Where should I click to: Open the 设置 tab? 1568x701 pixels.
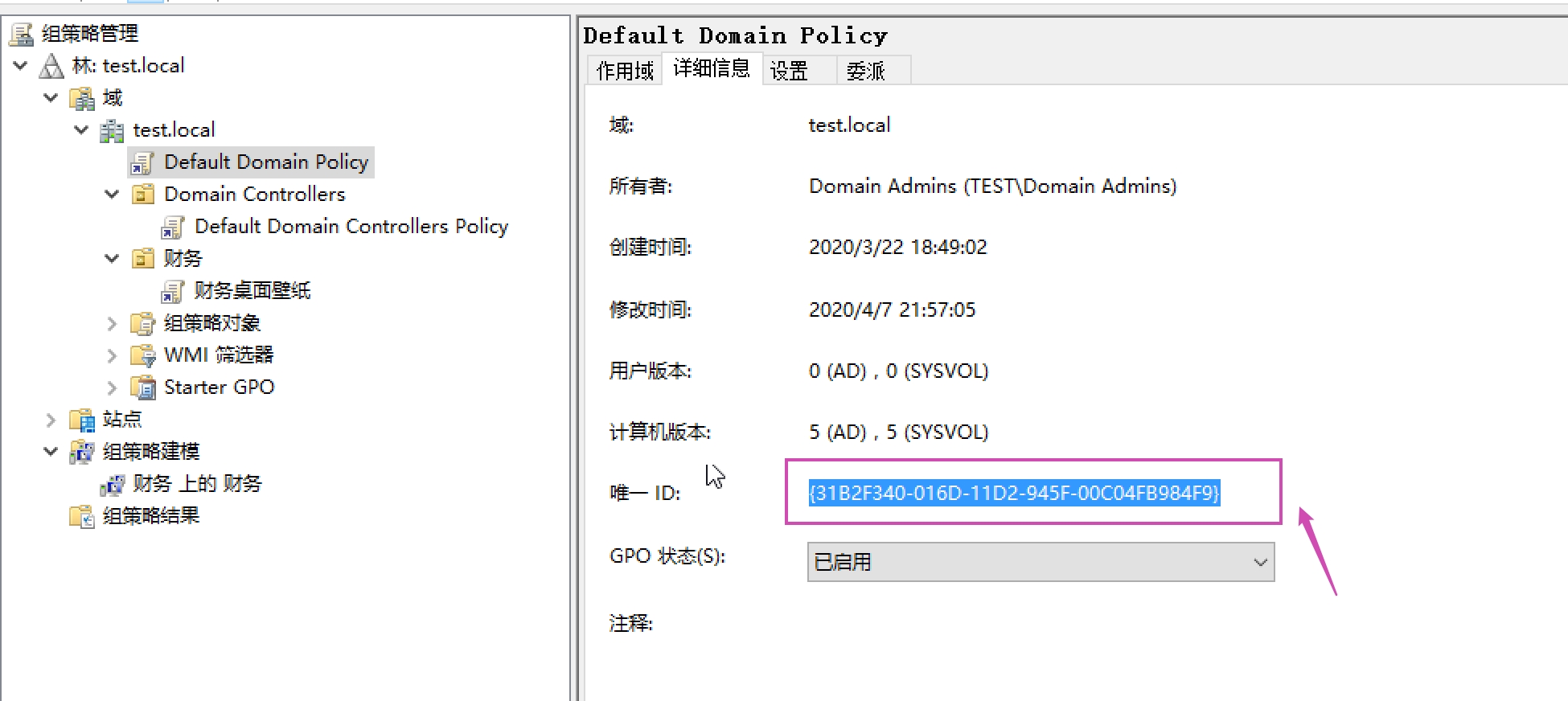point(789,71)
